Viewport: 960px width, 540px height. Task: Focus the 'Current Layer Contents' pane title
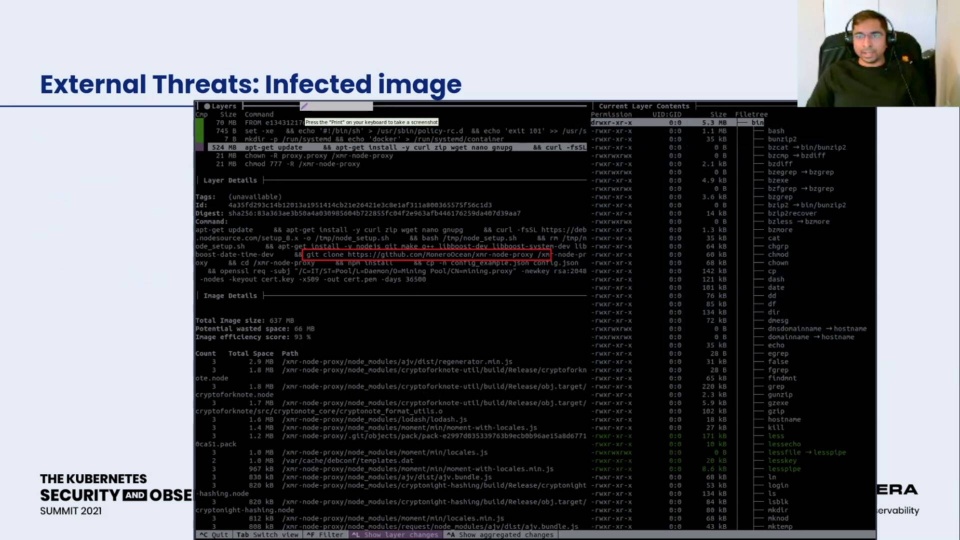[643, 106]
